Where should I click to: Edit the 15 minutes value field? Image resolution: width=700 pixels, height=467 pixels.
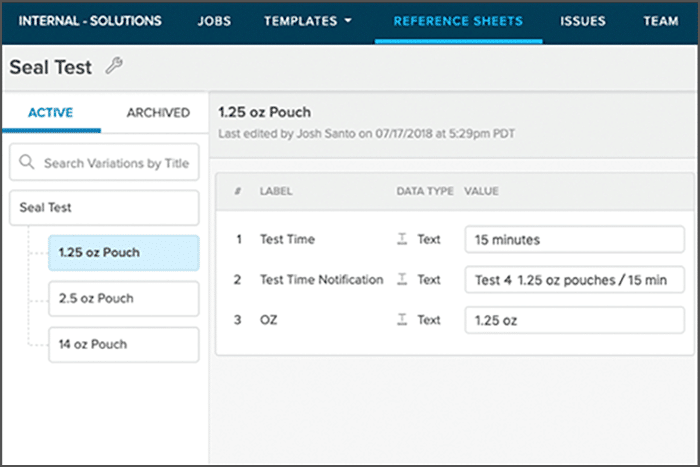click(574, 240)
